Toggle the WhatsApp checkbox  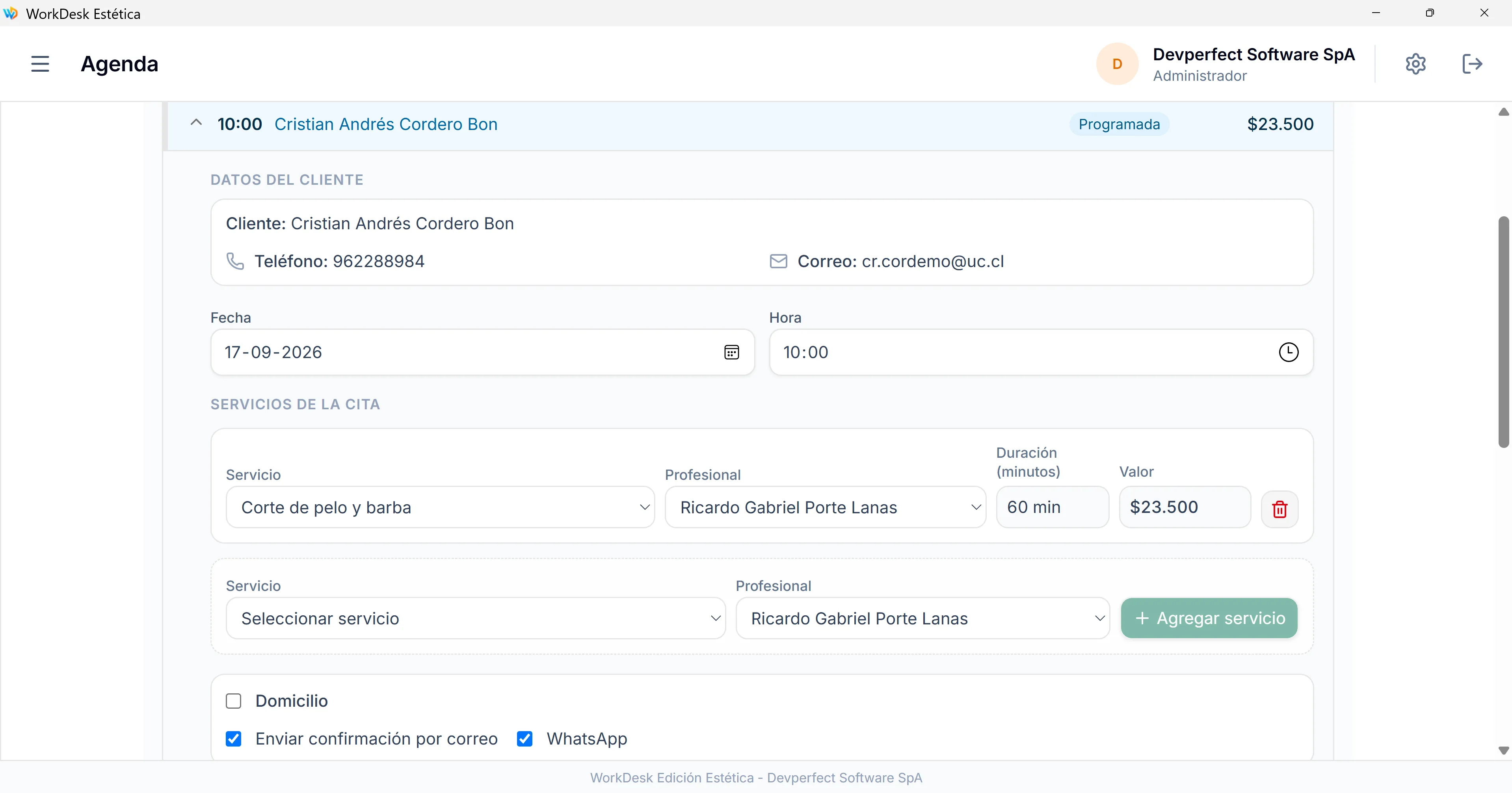coord(525,738)
